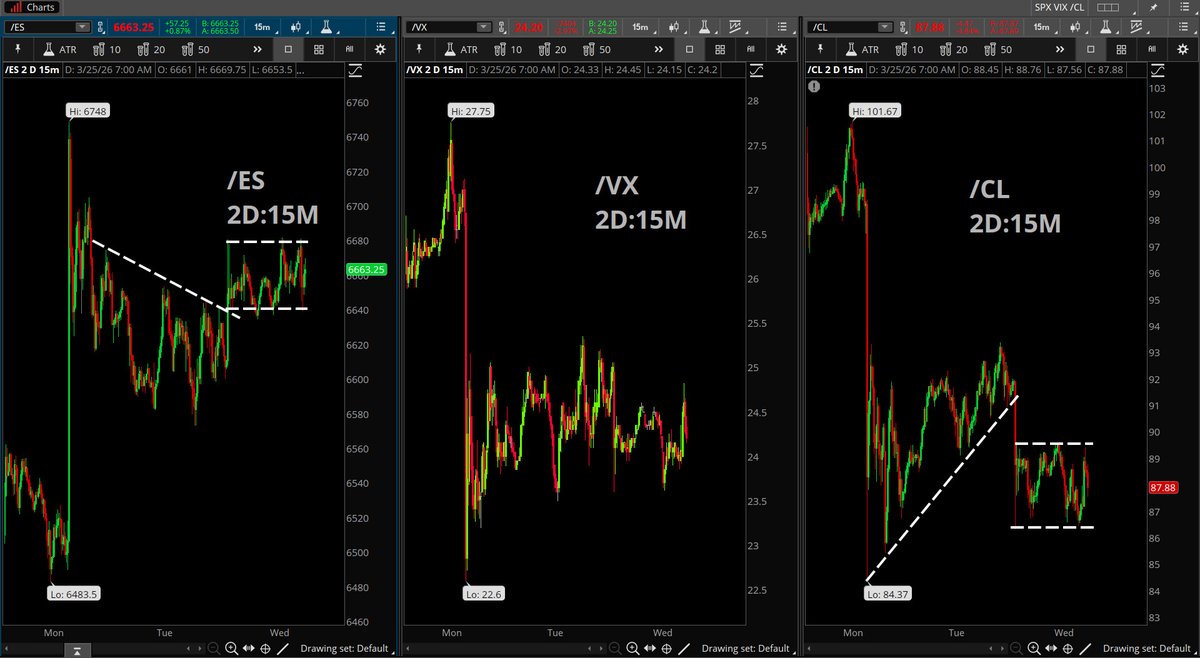Apply the ATR study set in /CL toolbar
The height and width of the screenshot is (658, 1200).
862,49
